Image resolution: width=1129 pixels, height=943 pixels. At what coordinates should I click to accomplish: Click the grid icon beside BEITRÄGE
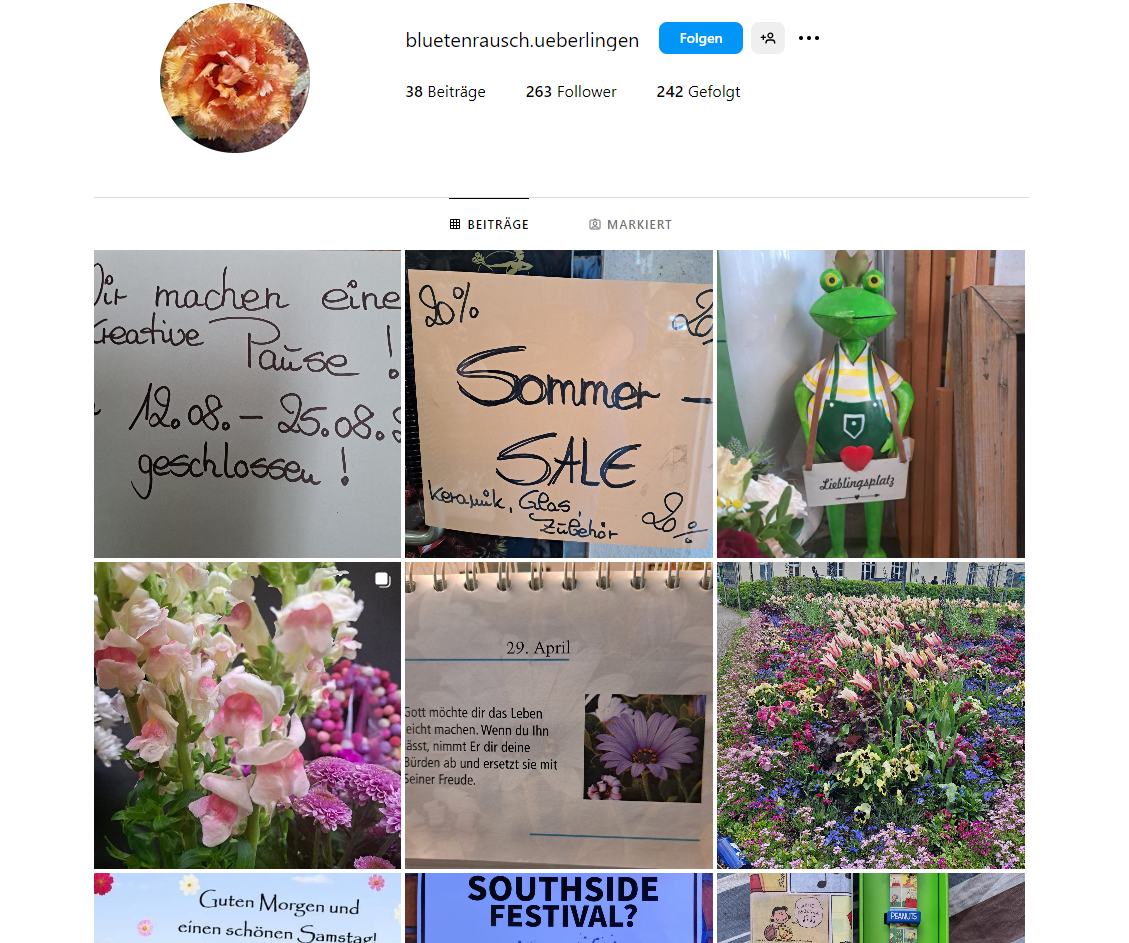click(455, 225)
